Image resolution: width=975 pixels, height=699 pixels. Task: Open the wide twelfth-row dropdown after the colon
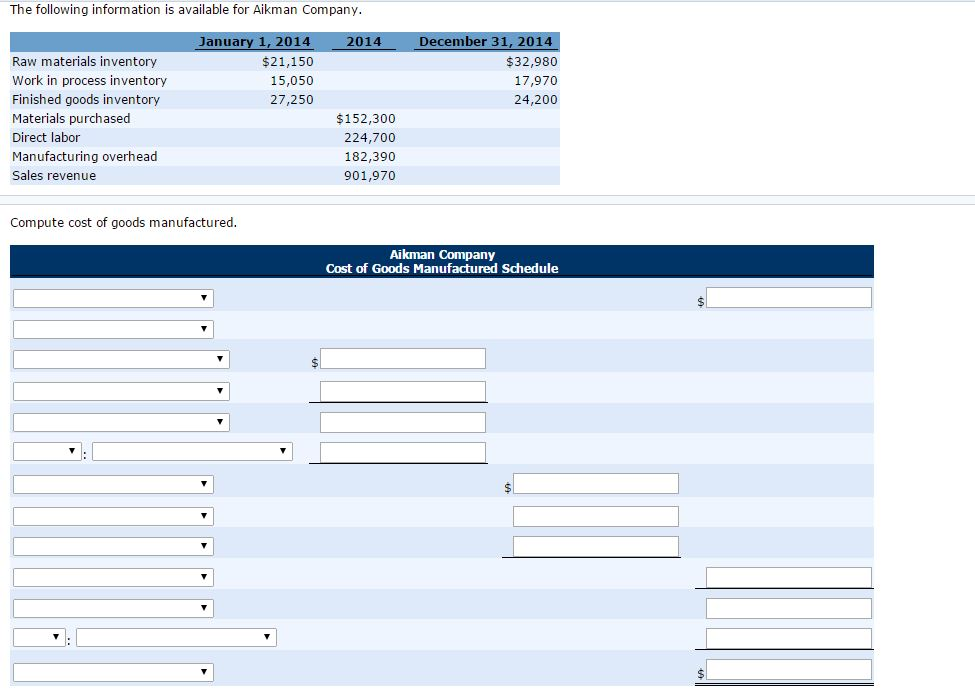click(x=177, y=637)
